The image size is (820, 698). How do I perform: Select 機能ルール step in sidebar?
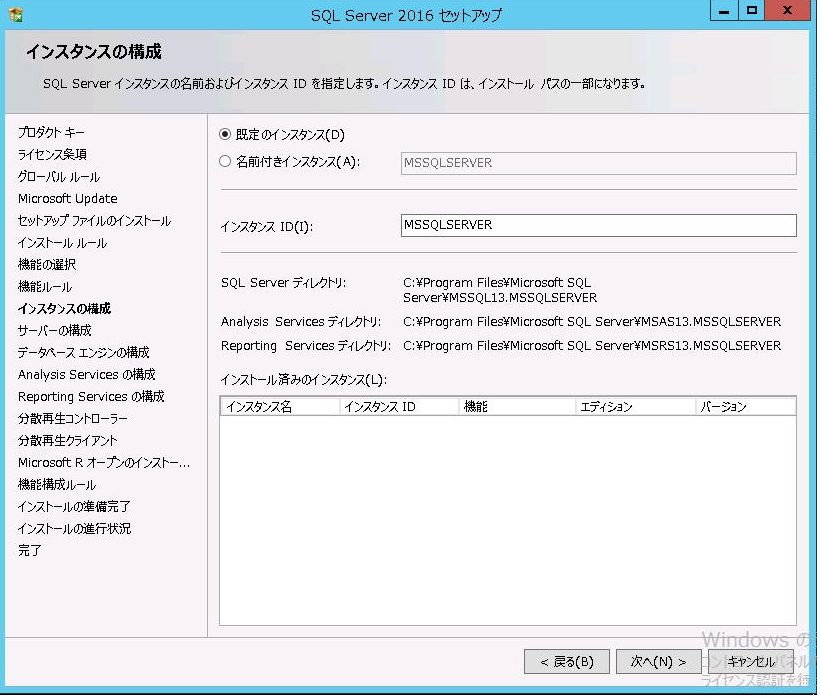pos(44,287)
